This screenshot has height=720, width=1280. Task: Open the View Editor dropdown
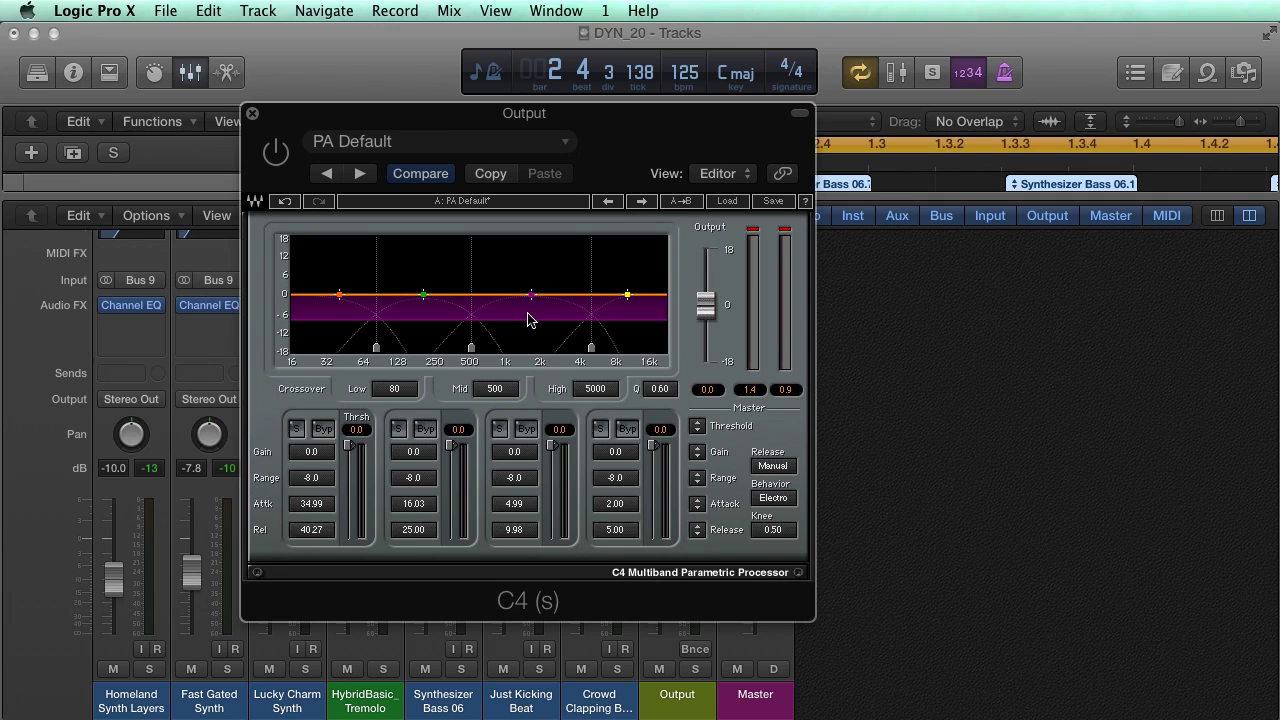(x=726, y=173)
